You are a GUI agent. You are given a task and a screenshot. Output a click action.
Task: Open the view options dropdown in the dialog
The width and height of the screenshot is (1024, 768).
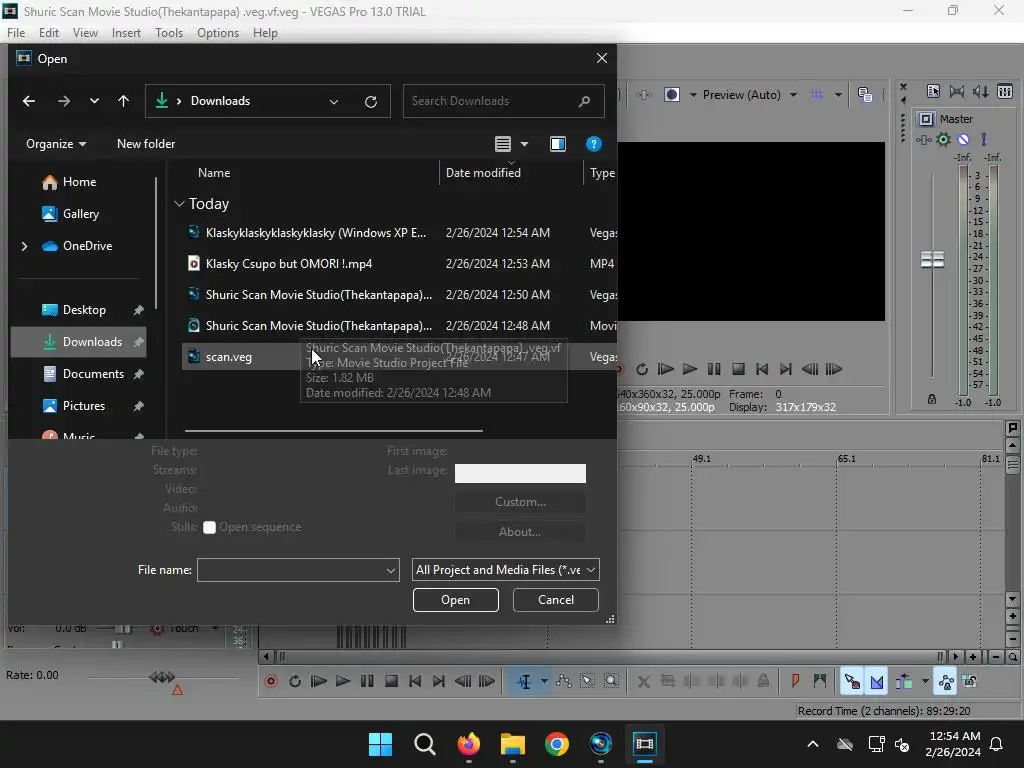coord(524,144)
